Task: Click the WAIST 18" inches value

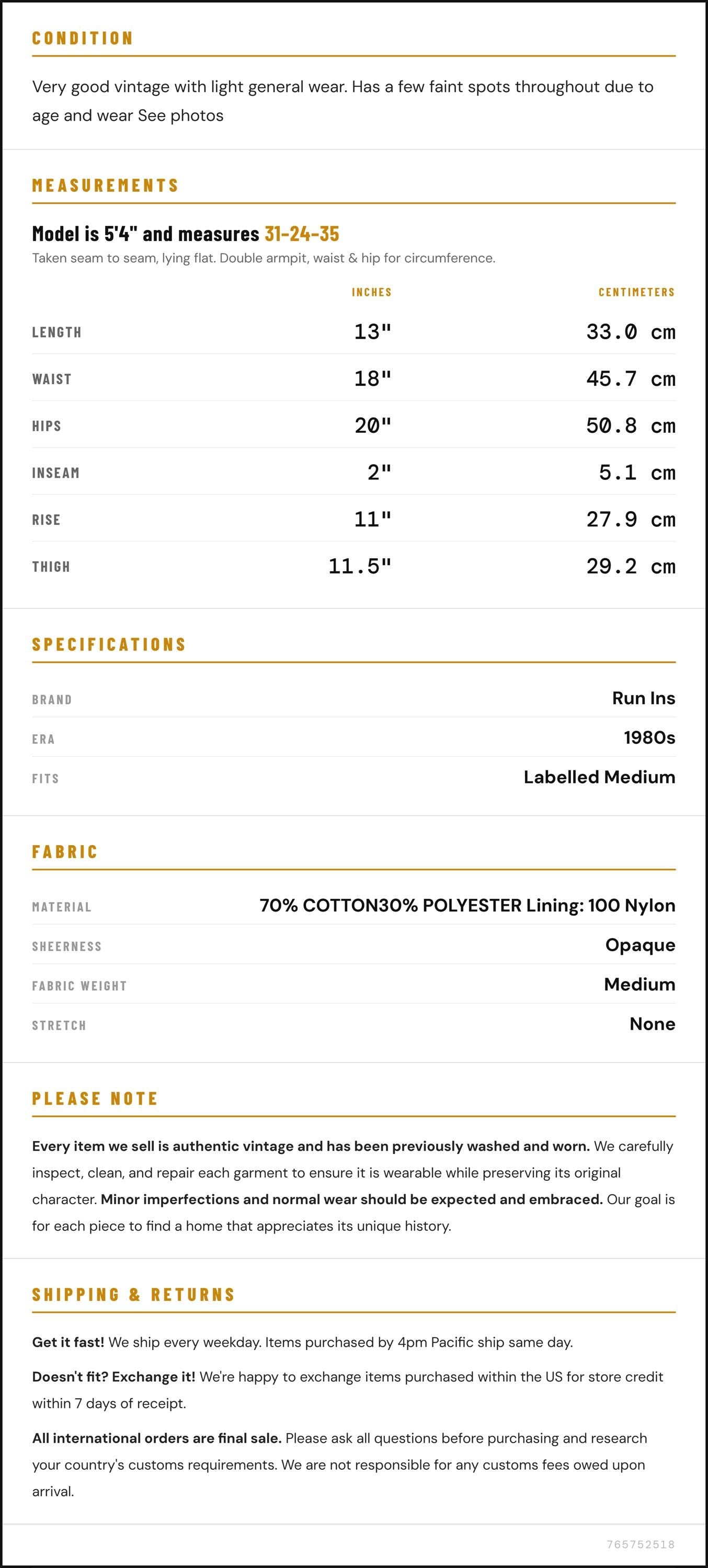Action: coord(373,378)
